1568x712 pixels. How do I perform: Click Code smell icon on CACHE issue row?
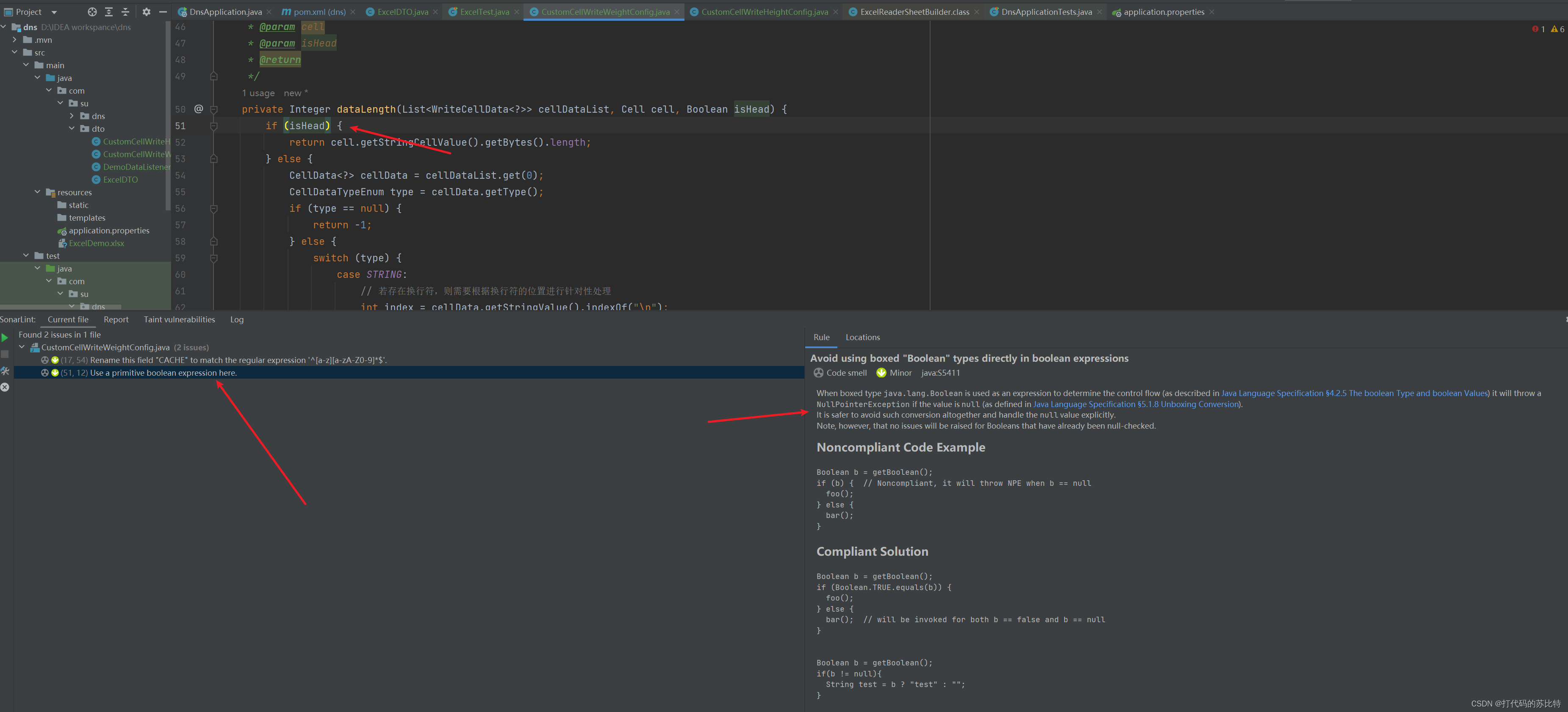pos(44,360)
